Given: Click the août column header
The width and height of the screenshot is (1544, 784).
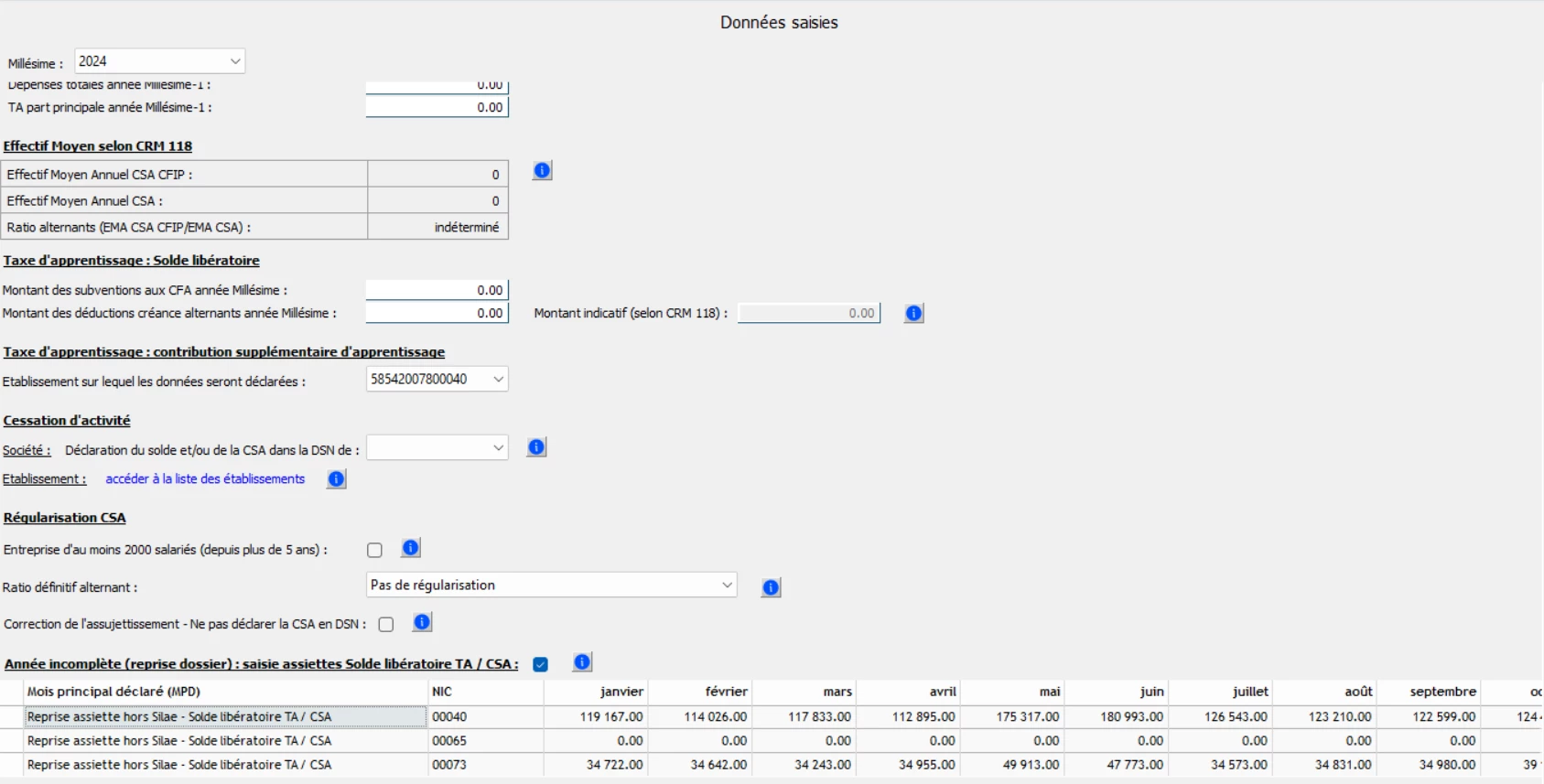Looking at the screenshot, I should click(1325, 692).
